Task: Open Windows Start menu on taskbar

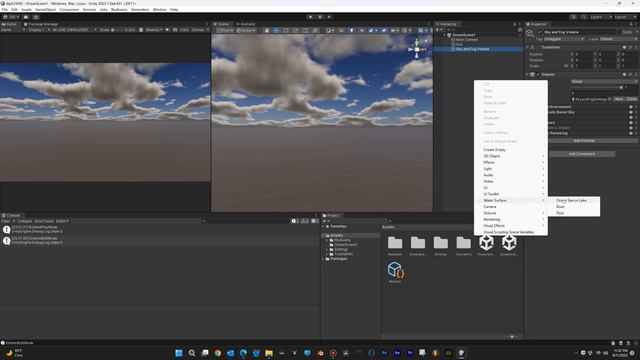Action: click(179, 353)
